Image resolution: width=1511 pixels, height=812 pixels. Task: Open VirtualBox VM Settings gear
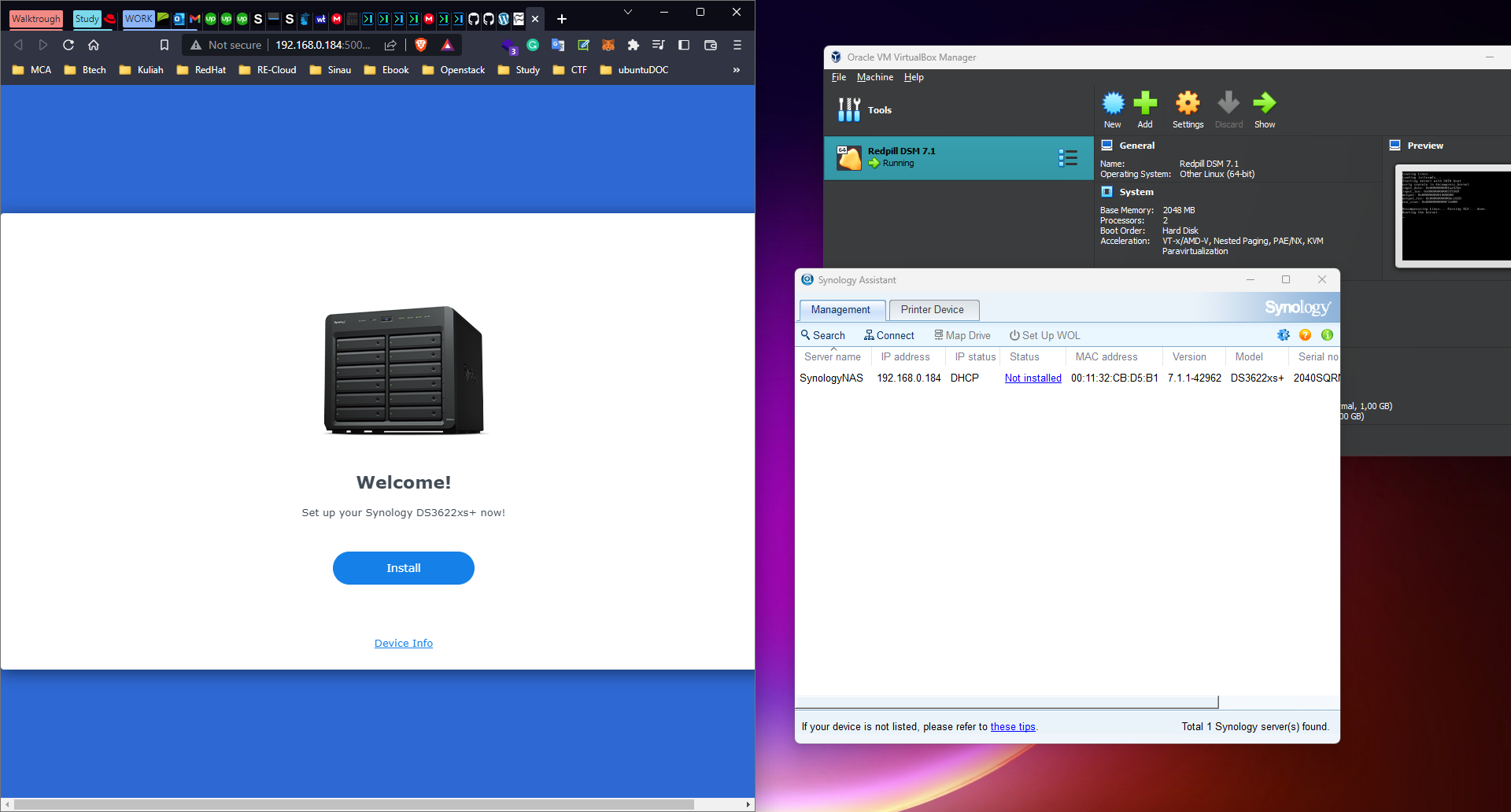tap(1188, 109)
